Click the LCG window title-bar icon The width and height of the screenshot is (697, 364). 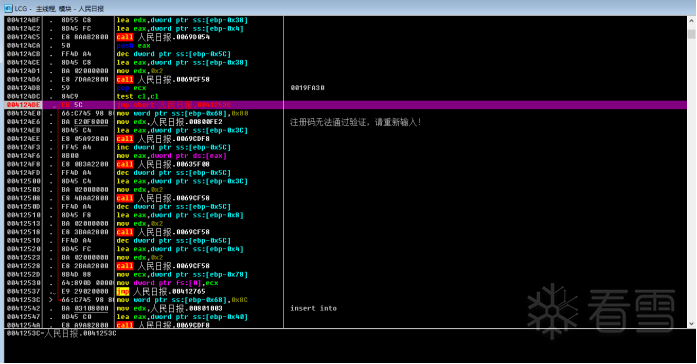[x=8, y=8]
